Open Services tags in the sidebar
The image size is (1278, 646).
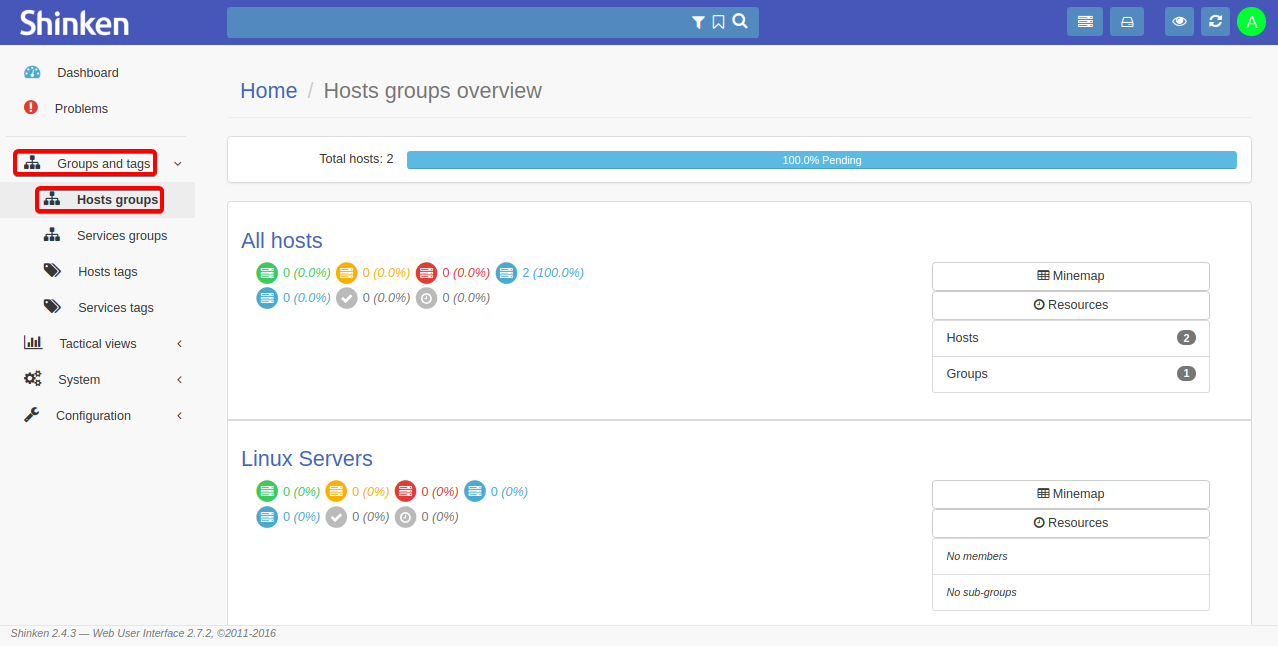[x=116, y=307]
